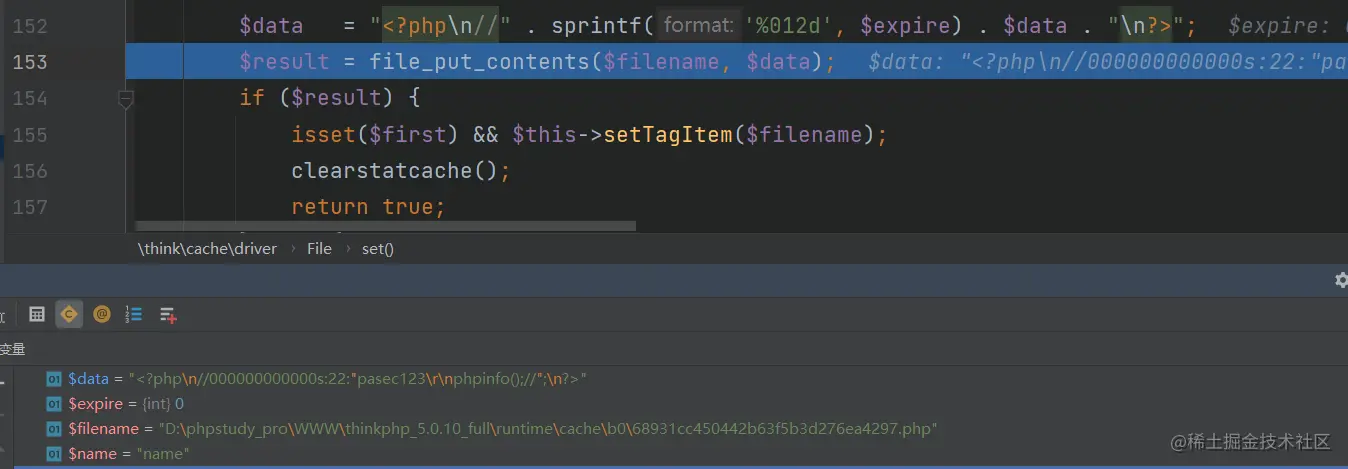Collapse the code fold marker at line 154
Viewport: 1348px width, 469px height.
(x=126, y=98)
